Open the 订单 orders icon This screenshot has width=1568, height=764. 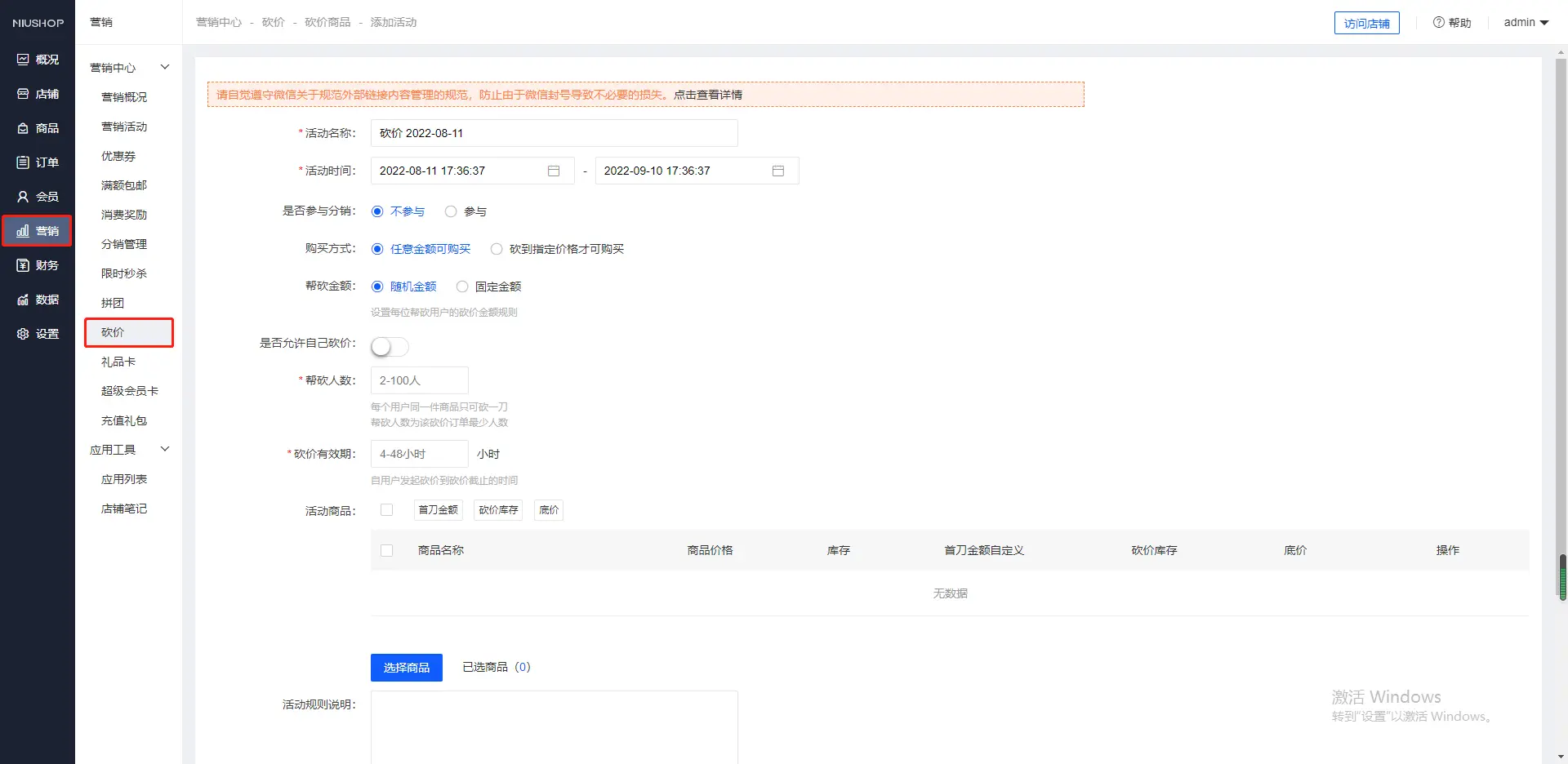coord(23,162)
